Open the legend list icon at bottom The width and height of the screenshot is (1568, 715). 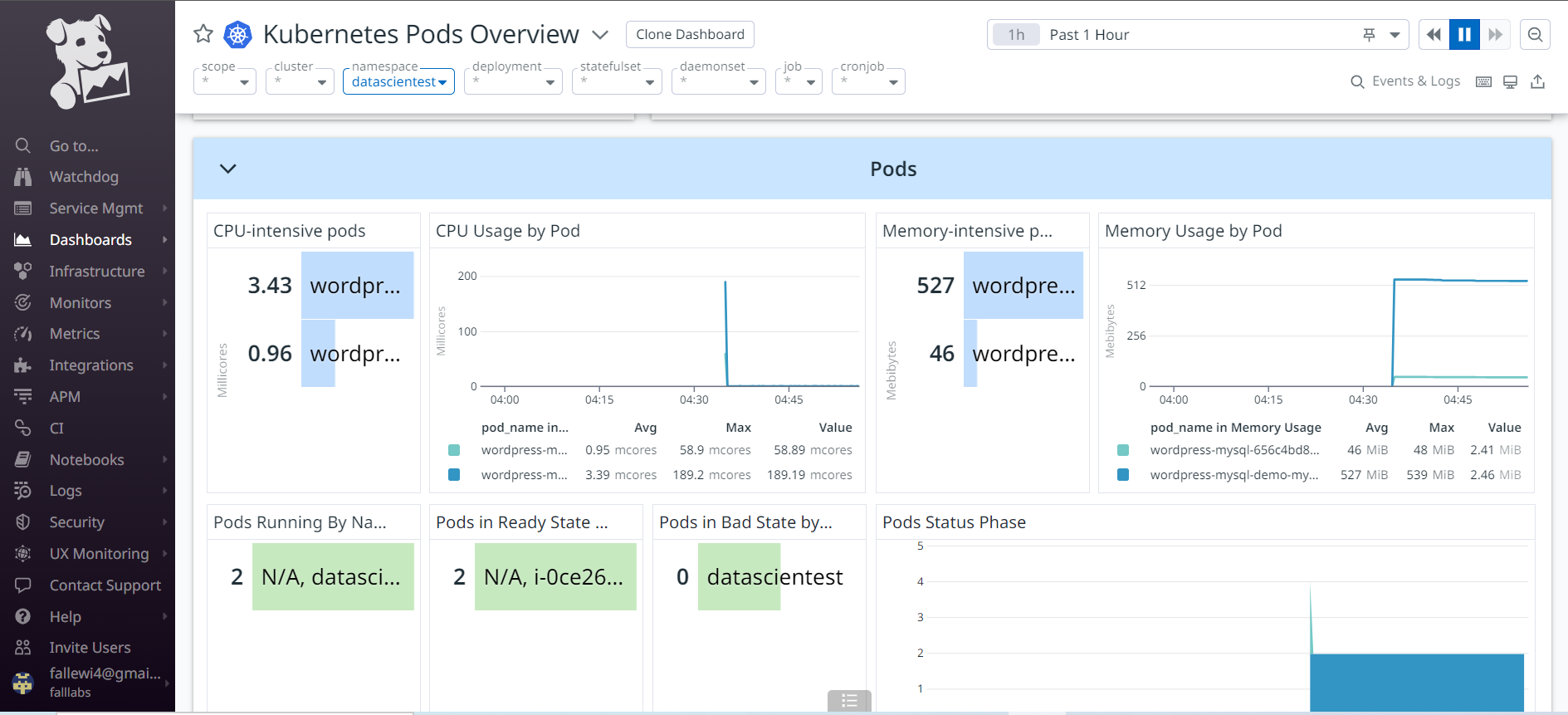[x=849, y=701]
